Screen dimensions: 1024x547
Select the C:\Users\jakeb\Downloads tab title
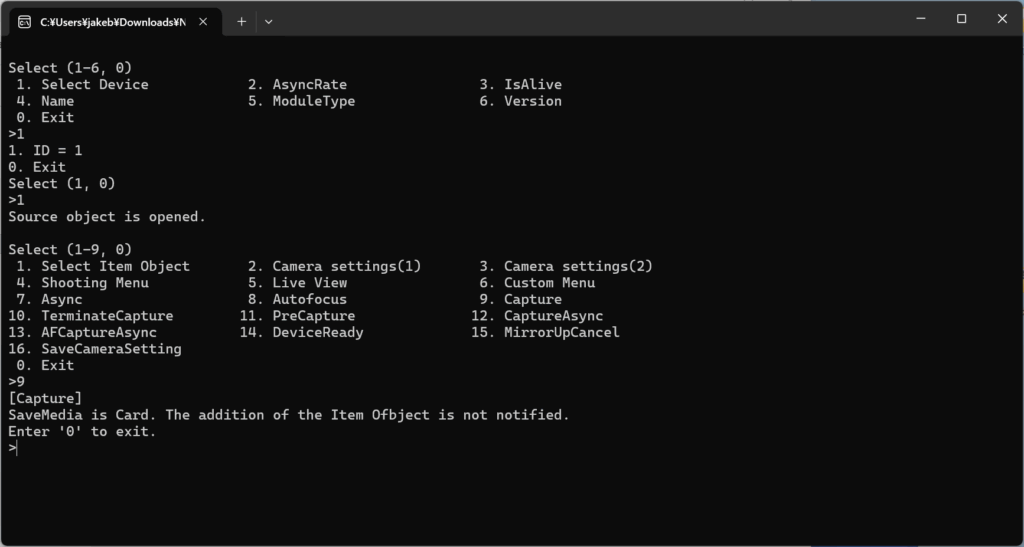112,21
